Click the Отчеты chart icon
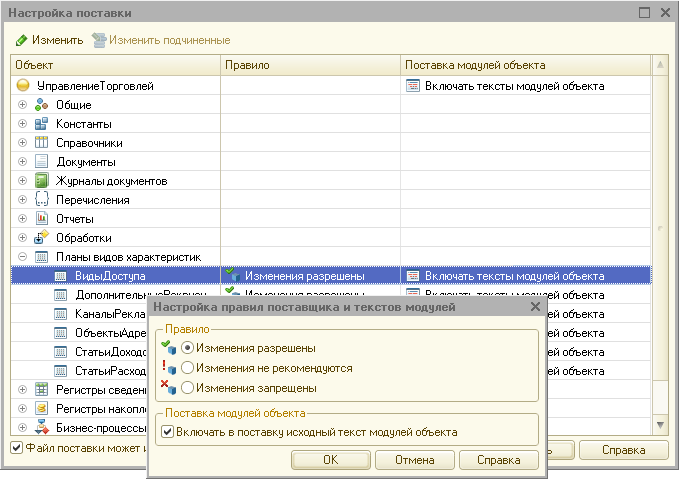 coord(42,219)
